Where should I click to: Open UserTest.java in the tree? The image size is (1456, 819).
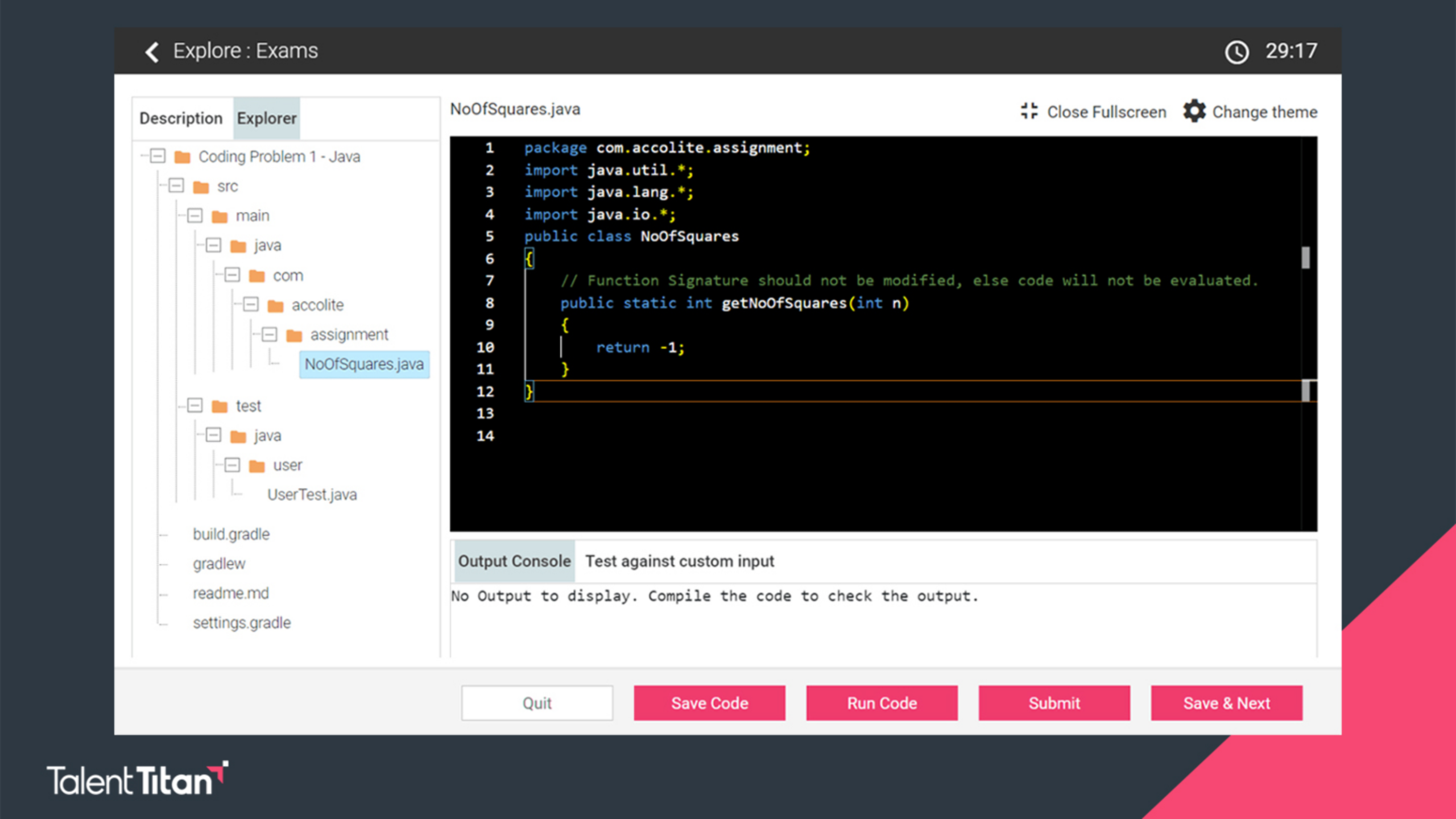click(x=312, y=495)
